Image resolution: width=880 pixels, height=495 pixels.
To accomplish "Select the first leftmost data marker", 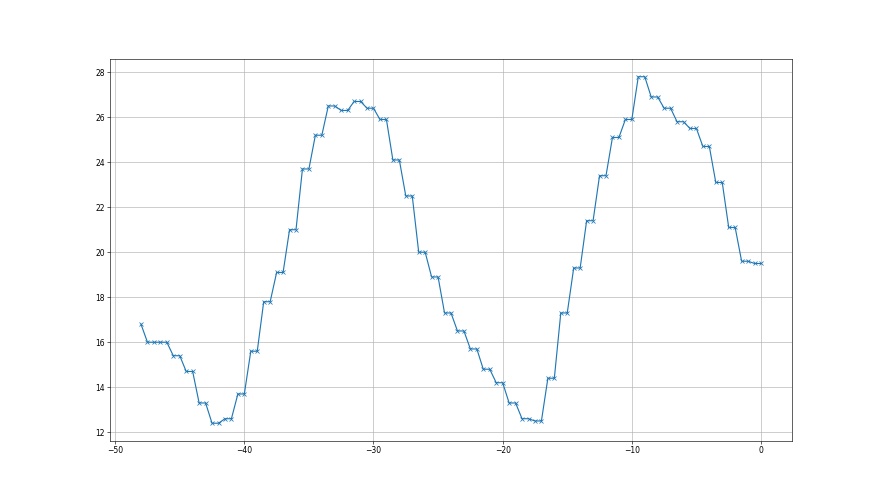I will pyautogui.click(x=141, y=324).
